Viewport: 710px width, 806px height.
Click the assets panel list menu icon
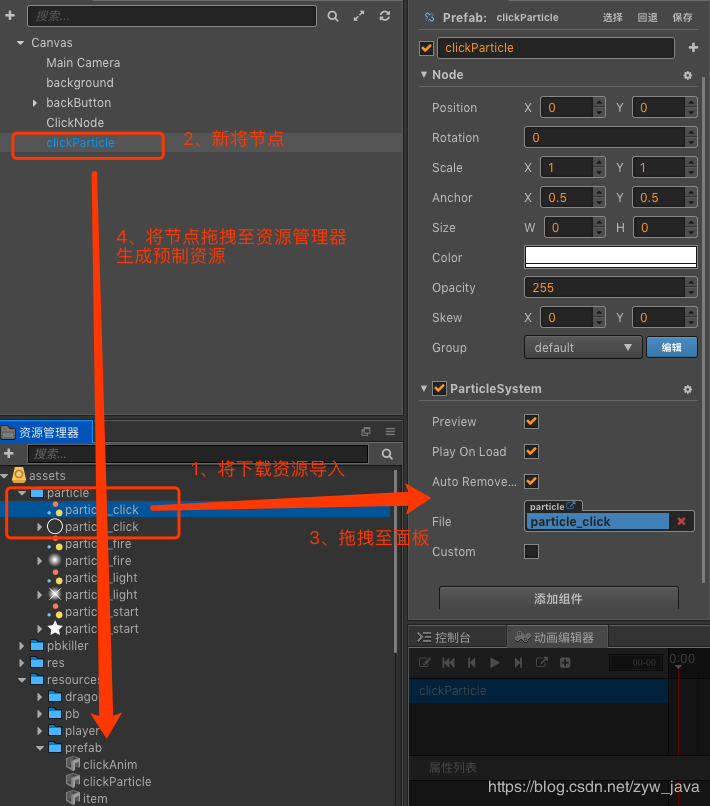(390, 431)
